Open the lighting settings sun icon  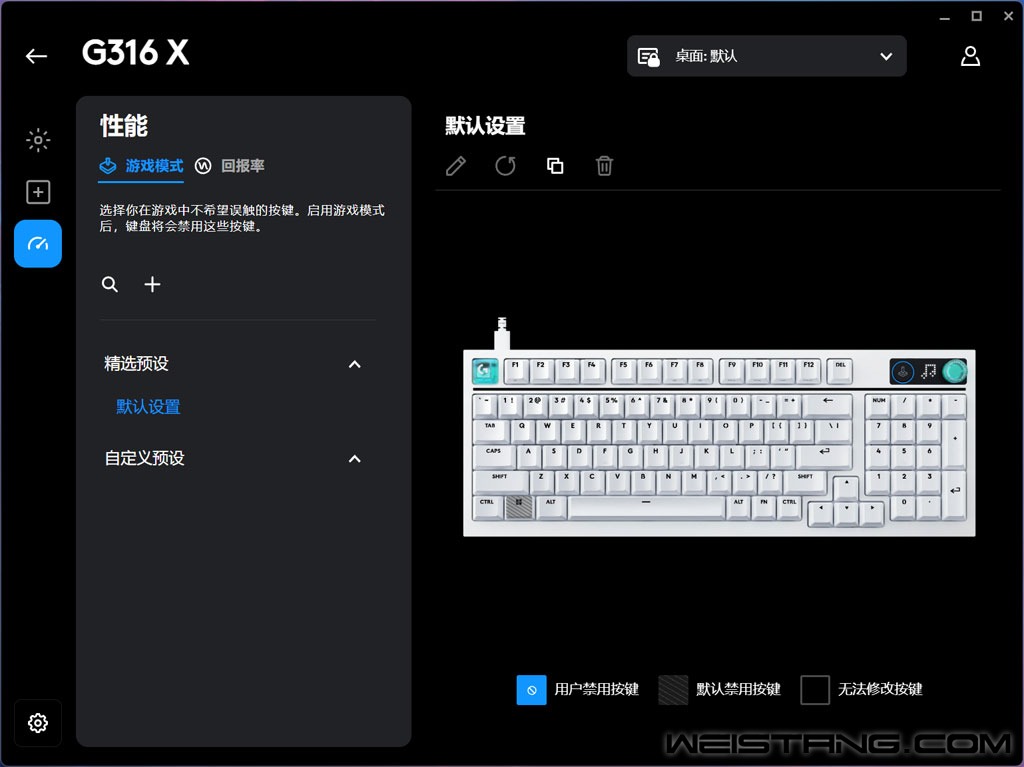coord(38,140)
